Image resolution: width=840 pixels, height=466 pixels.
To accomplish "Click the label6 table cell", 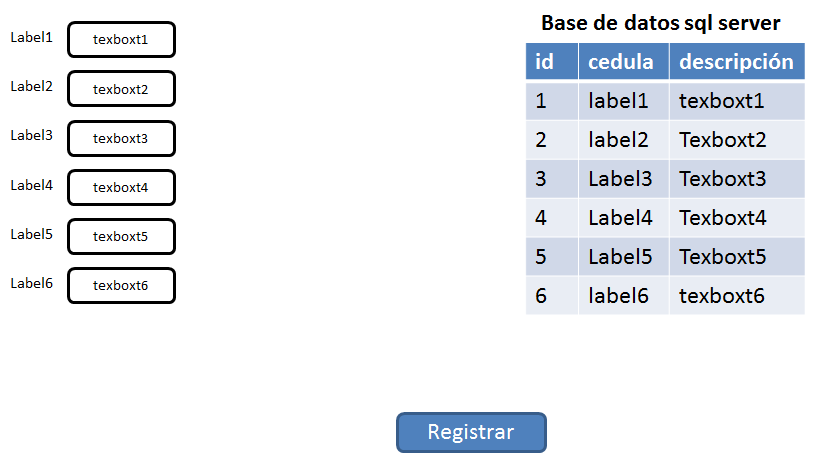I will pos(624,296).
